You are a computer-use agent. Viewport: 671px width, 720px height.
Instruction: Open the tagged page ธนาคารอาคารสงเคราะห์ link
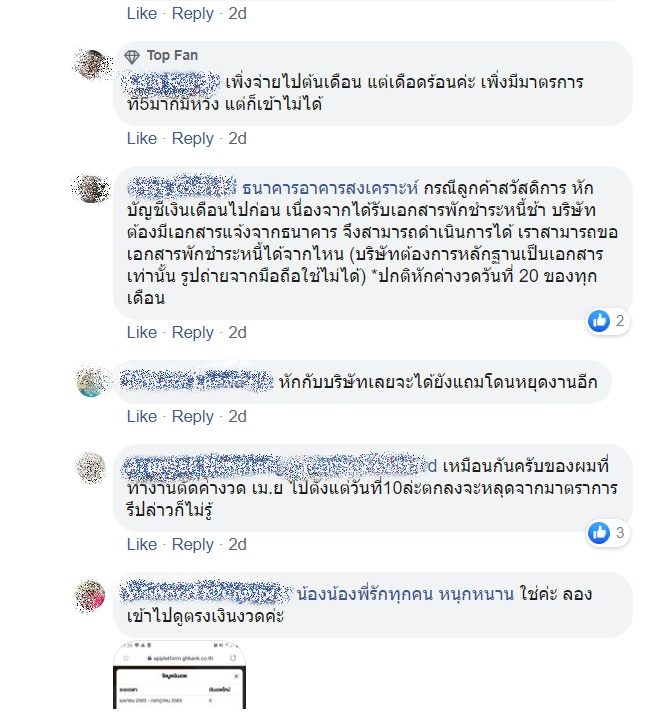tap(330, 188)
